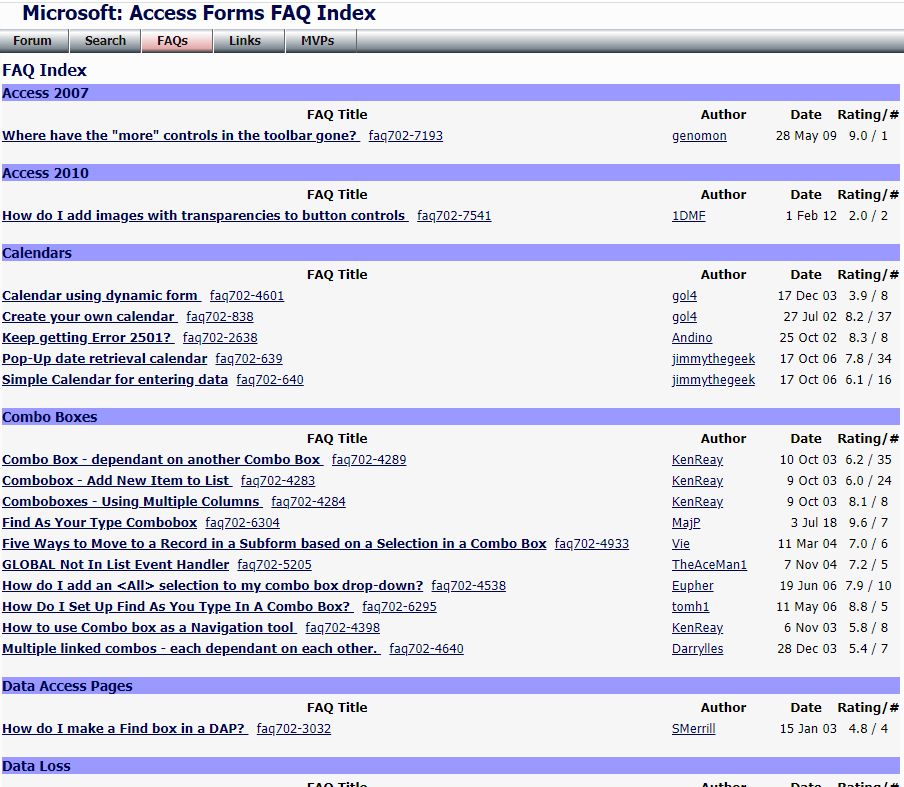Screen dimensions: 904x787
Task: Visit author 1DMF's profile link
Action: [688, 216]
